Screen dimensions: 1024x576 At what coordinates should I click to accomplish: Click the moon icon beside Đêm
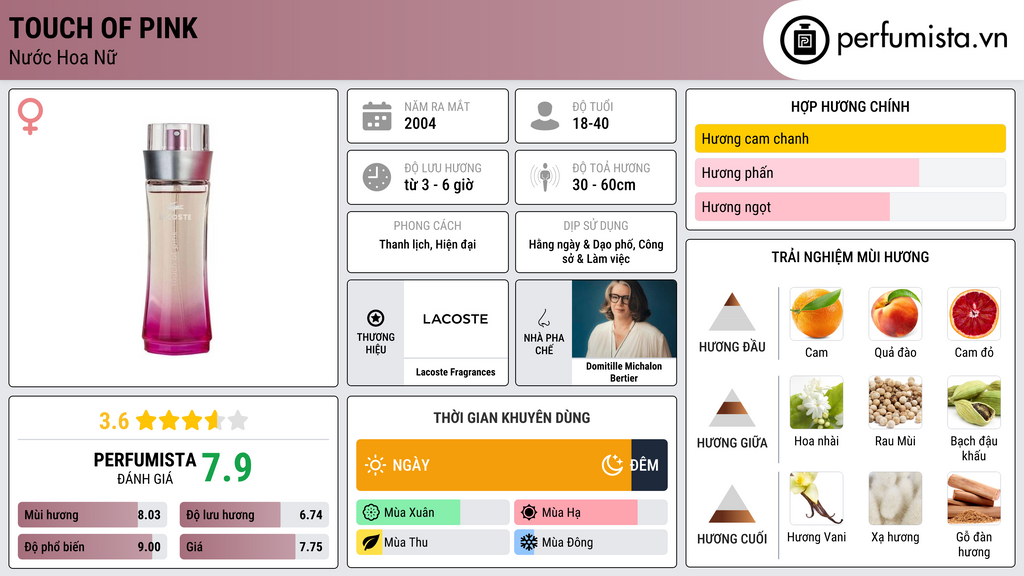pyautogui.click(x=612, y=465)
